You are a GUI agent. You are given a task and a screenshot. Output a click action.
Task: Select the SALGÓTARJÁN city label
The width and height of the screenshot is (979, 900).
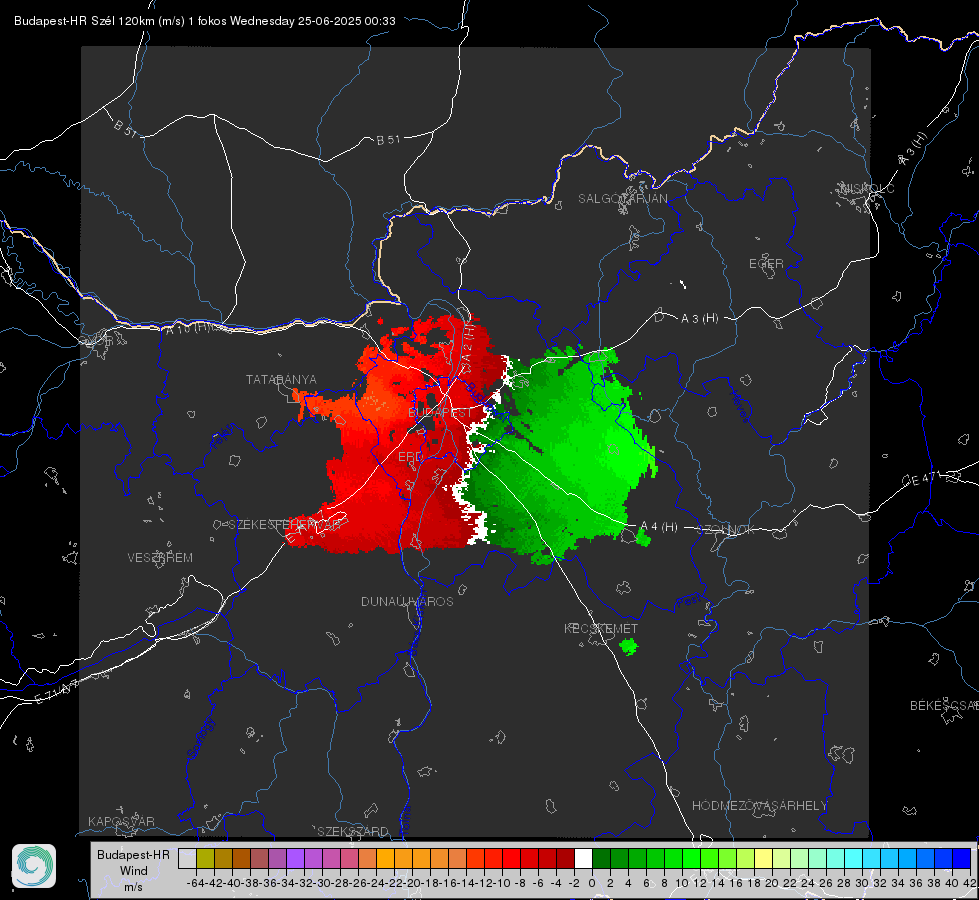(622, 199)
